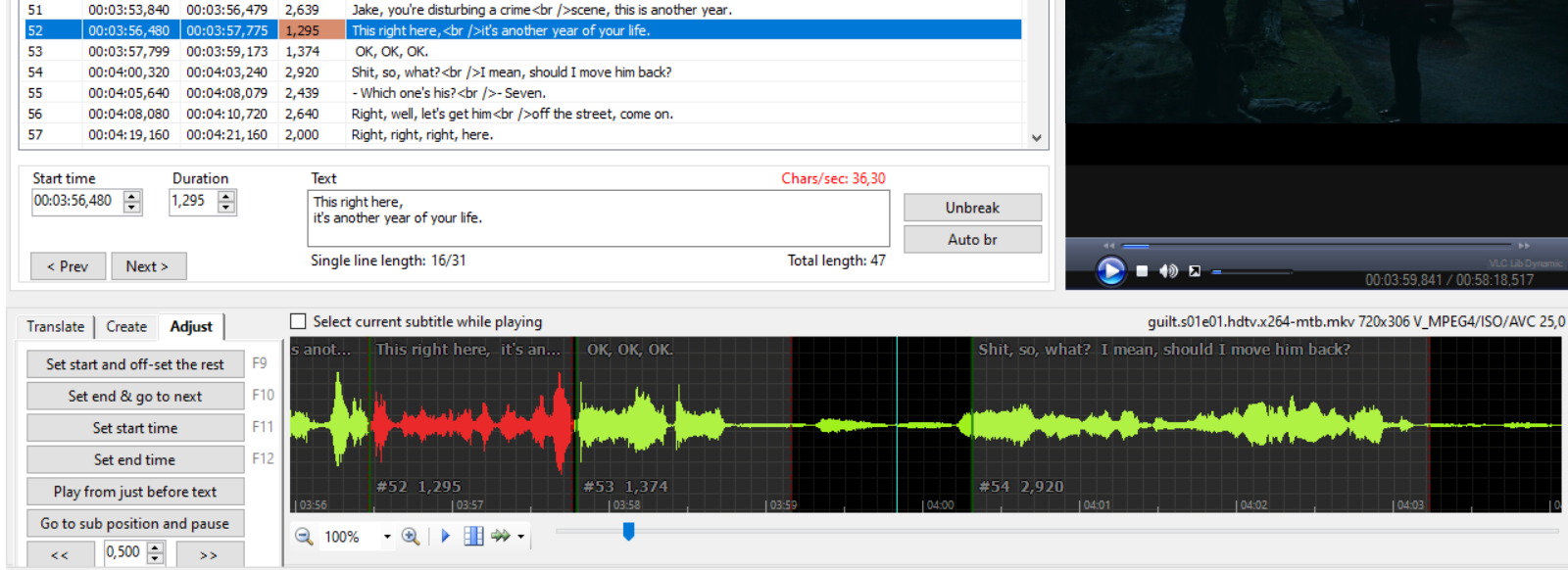
Task: Open video in fullscreen mode
Action: tap(1195, 271)
